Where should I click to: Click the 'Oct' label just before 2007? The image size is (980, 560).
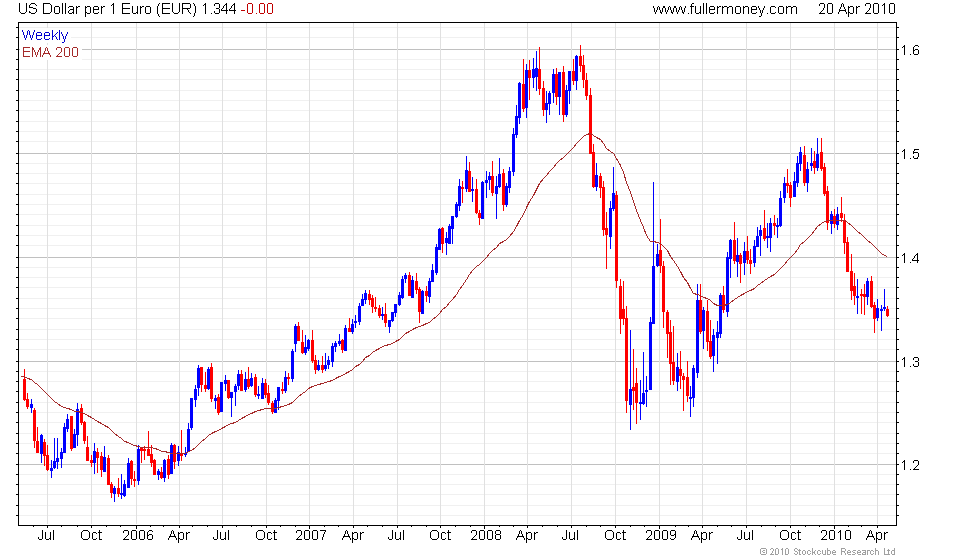(266, 536)
